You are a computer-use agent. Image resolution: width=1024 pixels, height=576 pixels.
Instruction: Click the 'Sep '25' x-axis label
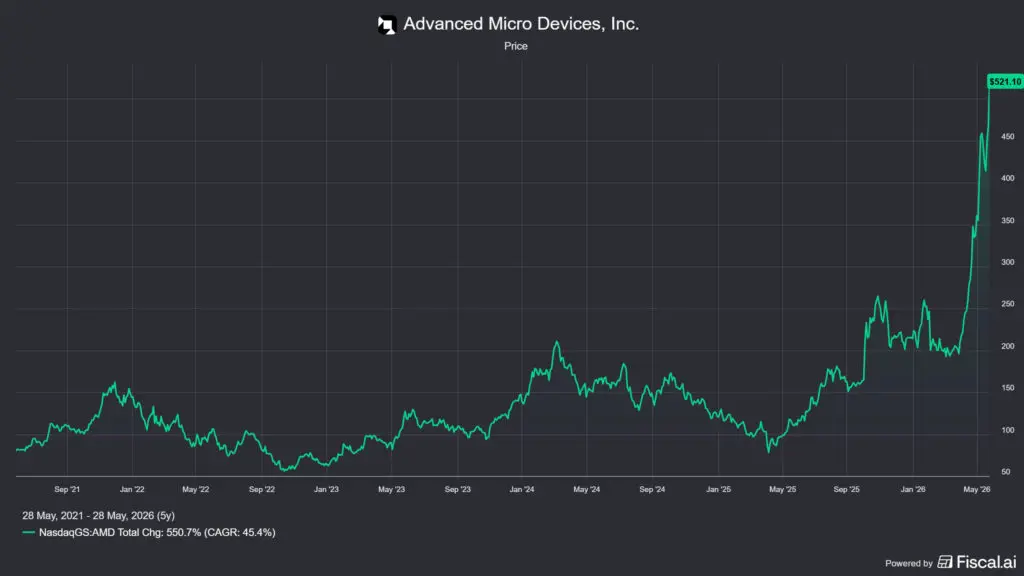(846, 489)
